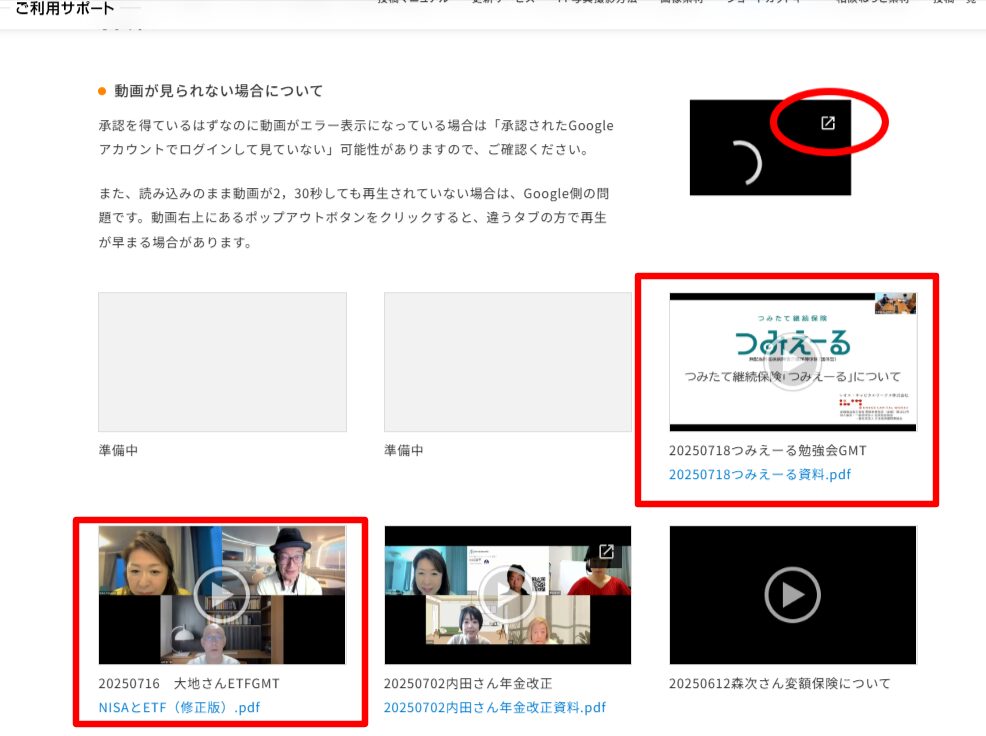Play the 20250718つみえーる勉強会GMT video
The height and width of the screenshot is (736, 986).
(792, 363)
